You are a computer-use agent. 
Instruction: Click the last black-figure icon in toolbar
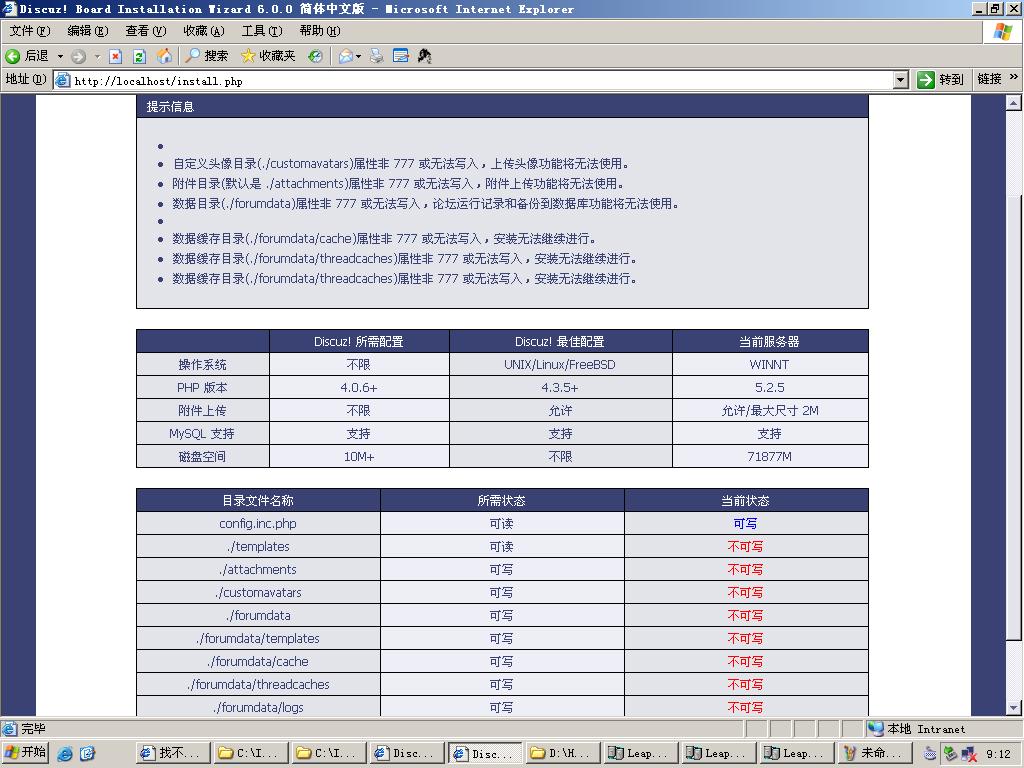[x=424, y=56]
